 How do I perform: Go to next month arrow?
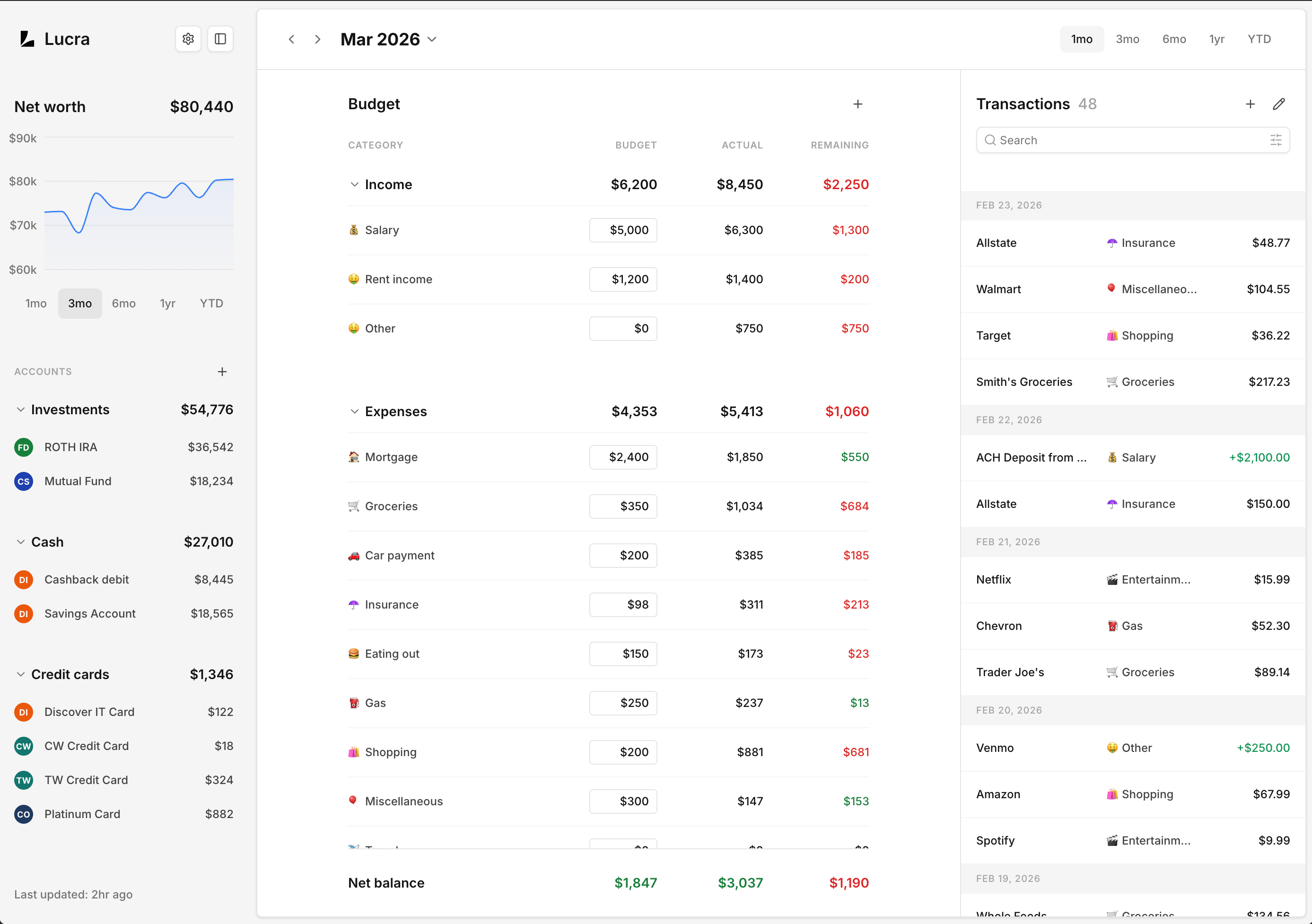point(318,39)
